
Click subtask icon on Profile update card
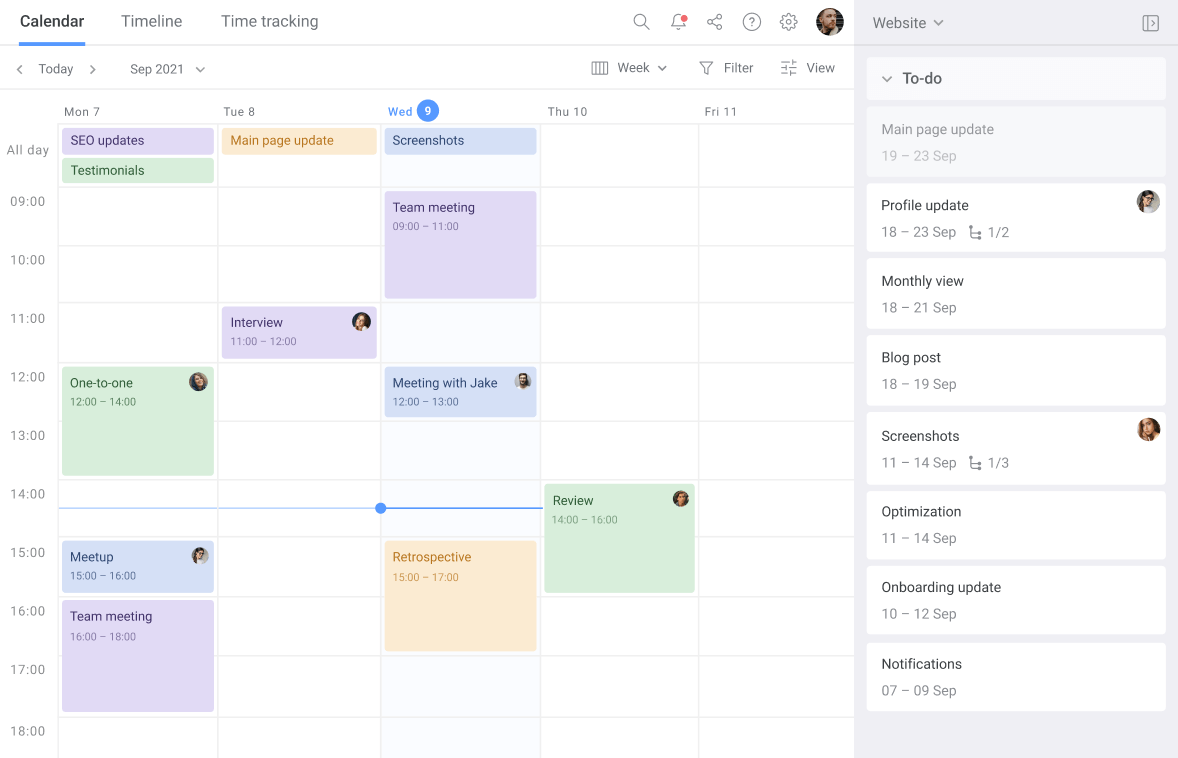(x=975, y=232)
